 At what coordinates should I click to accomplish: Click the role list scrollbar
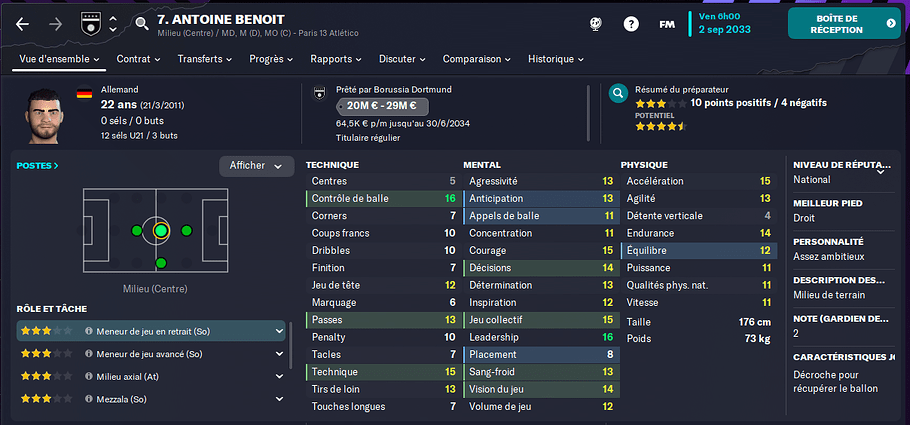(290, 345)
